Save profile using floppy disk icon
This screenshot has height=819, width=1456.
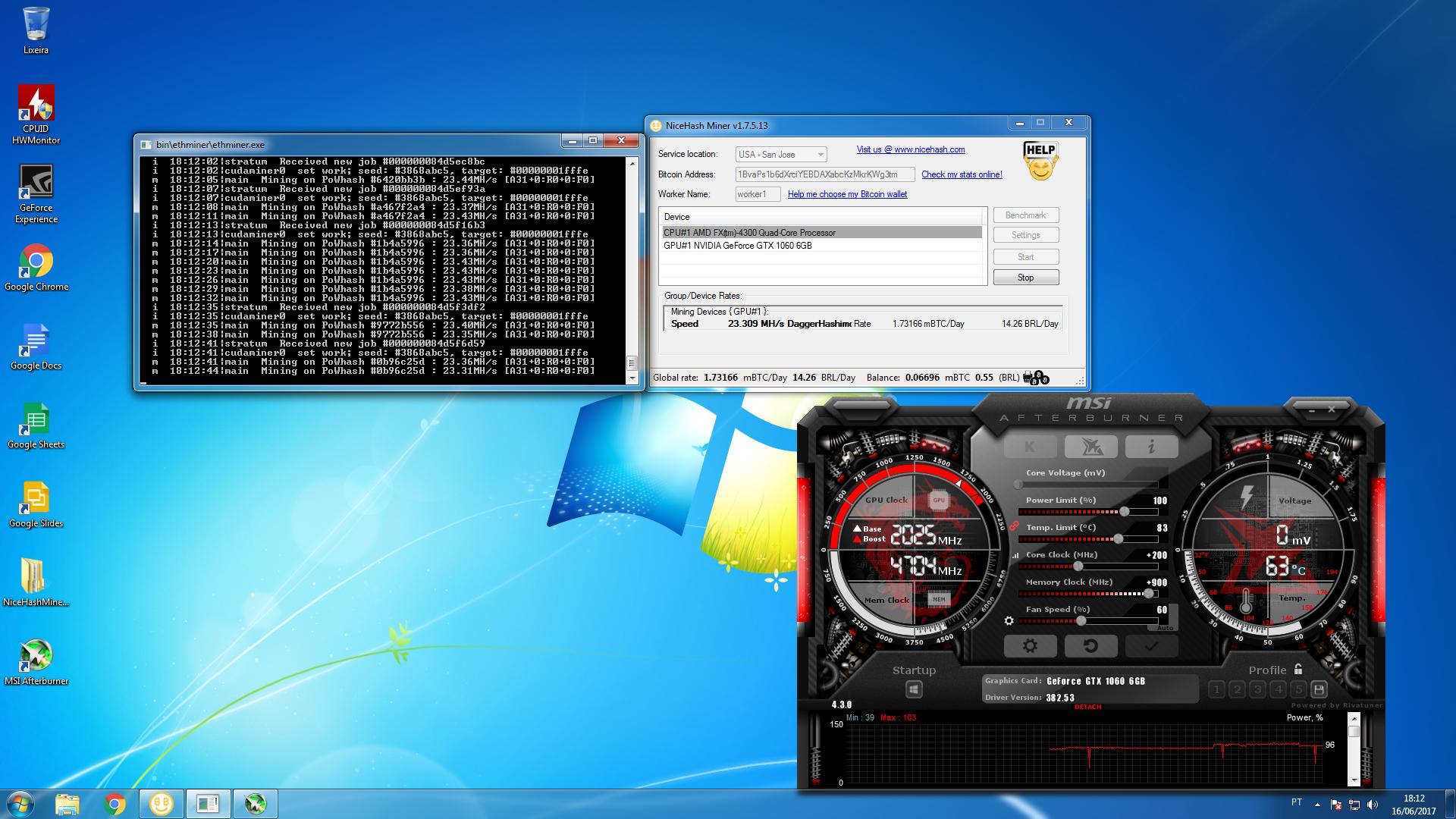(1319, 689)
